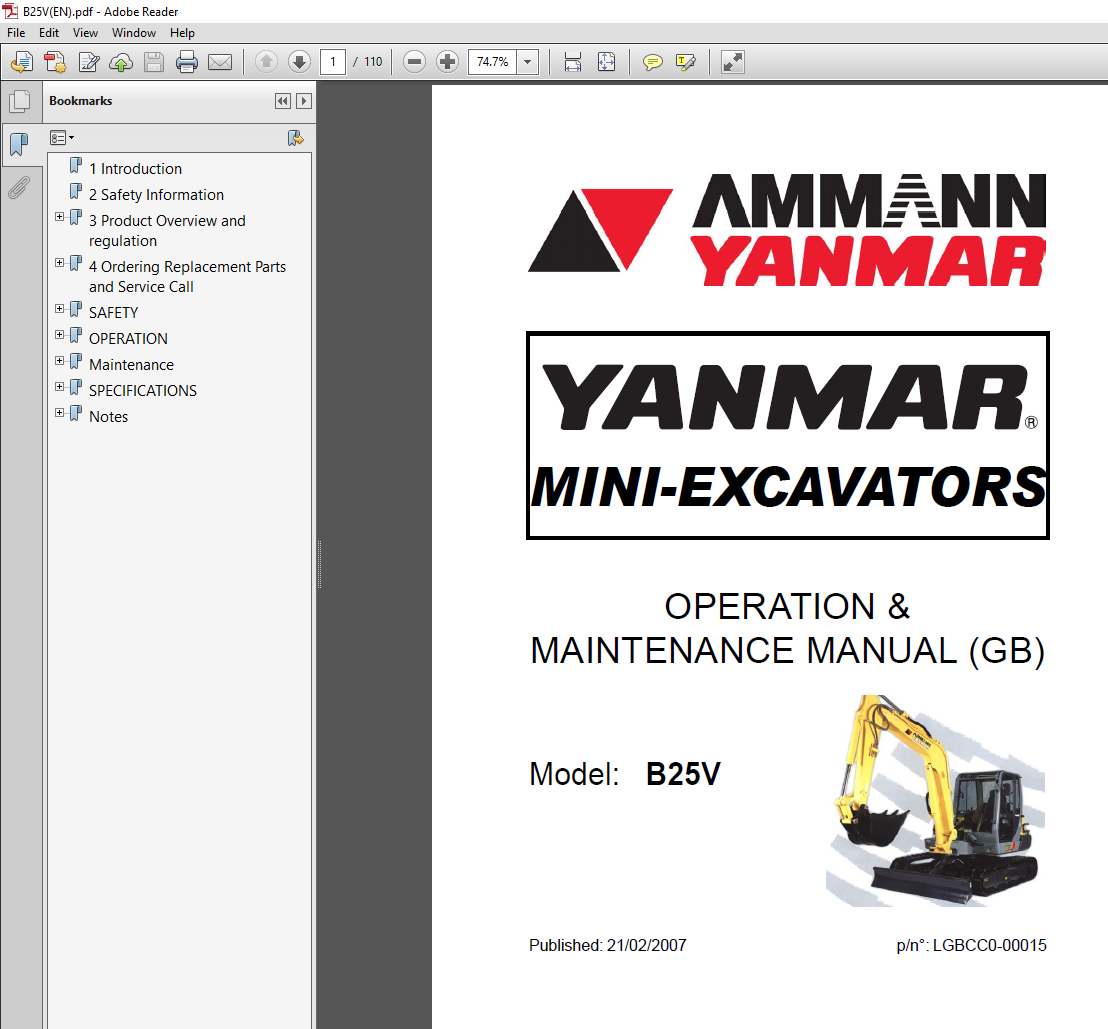Click the current page number field
Image resolution: width=1108 pixels, height=1029 pixels.
pos(333,62)
